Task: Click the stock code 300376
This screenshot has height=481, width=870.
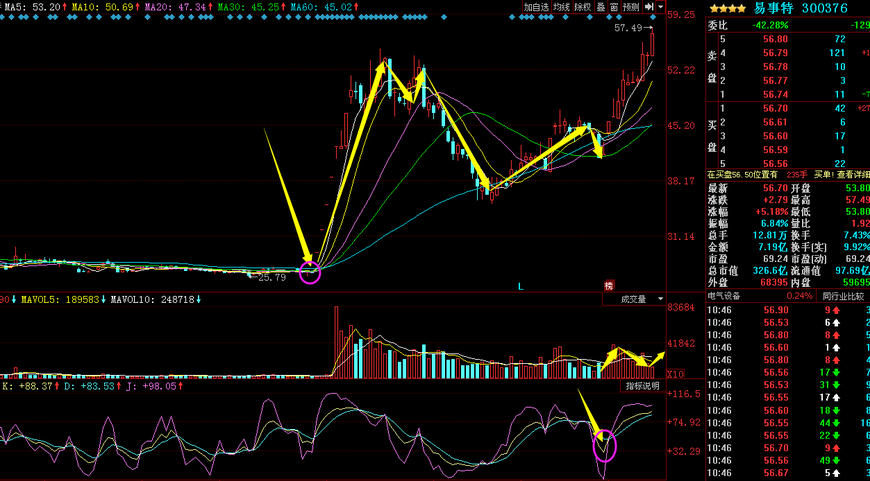Action: tap(824, 8)
